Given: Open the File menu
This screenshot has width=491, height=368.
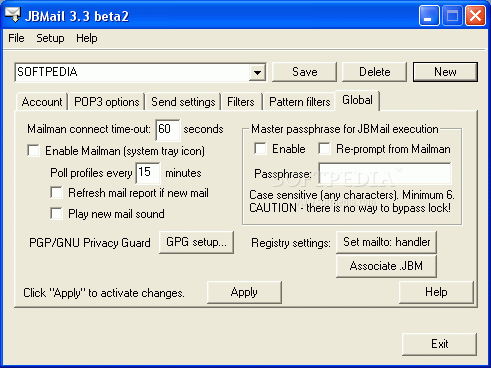Looking at the screenshot, I should click(16, 38).
